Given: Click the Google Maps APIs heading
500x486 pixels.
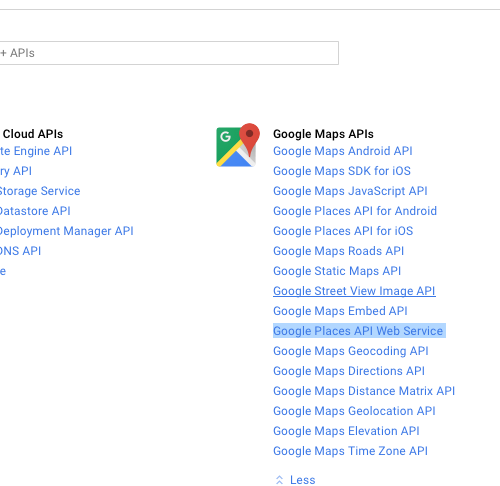Looking at the screenshot, I should (x=323, y=134).
